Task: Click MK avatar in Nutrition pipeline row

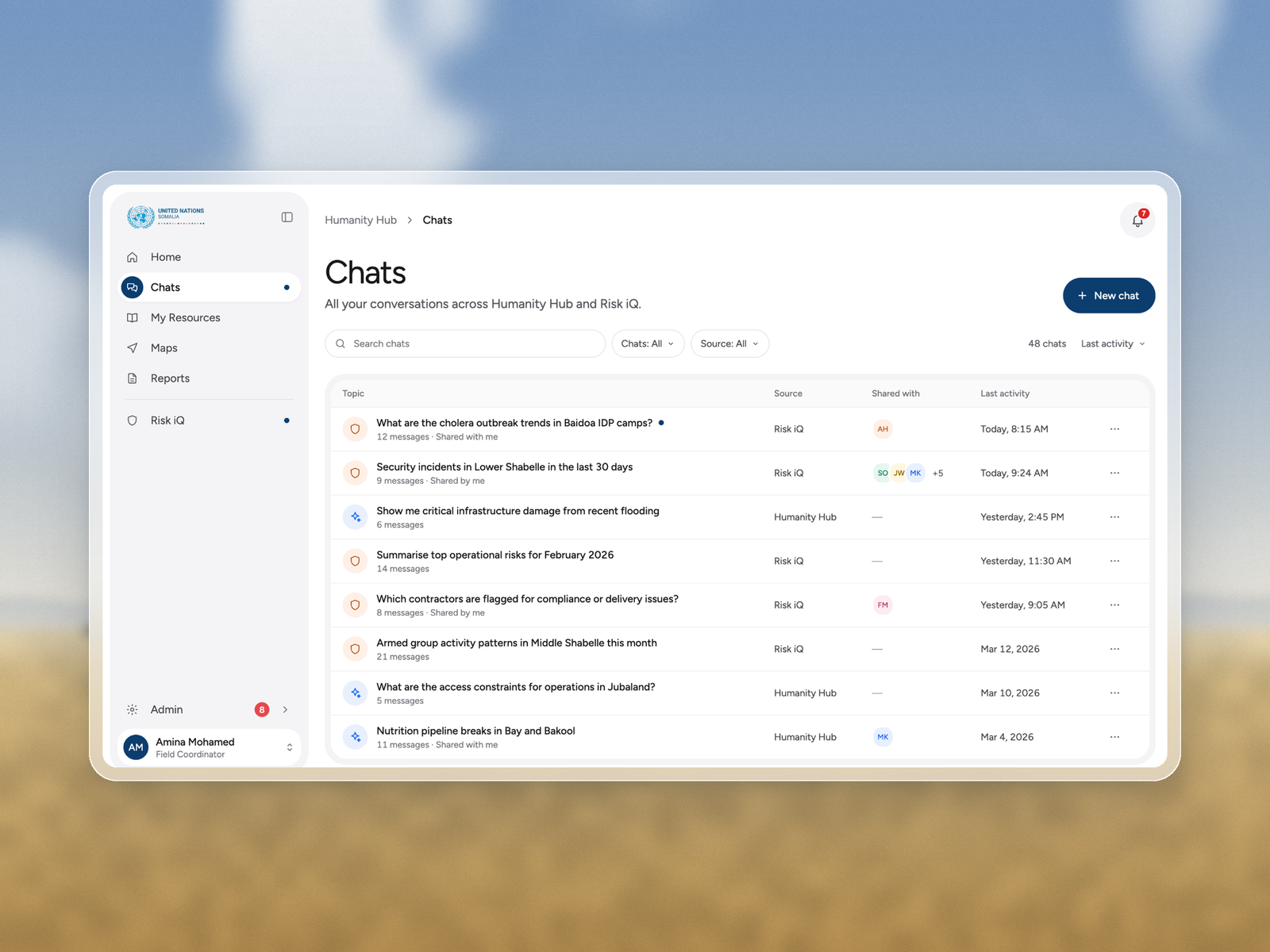Action: [x=883, y=737]
